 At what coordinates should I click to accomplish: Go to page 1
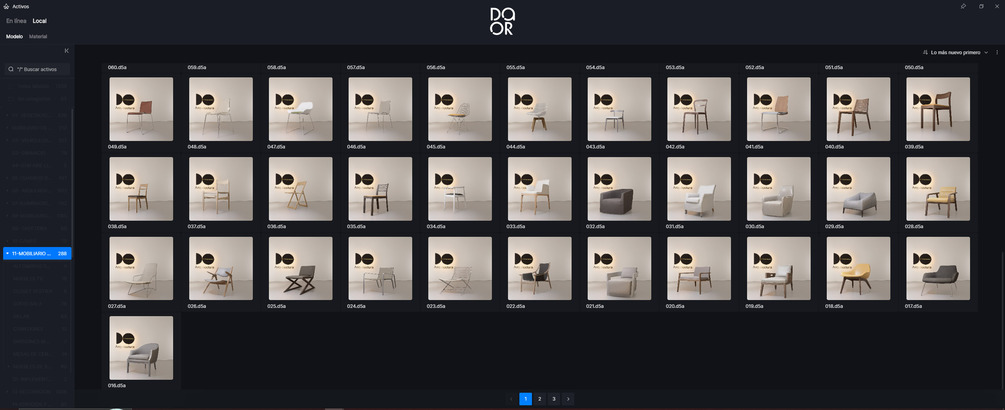point(526,398)
